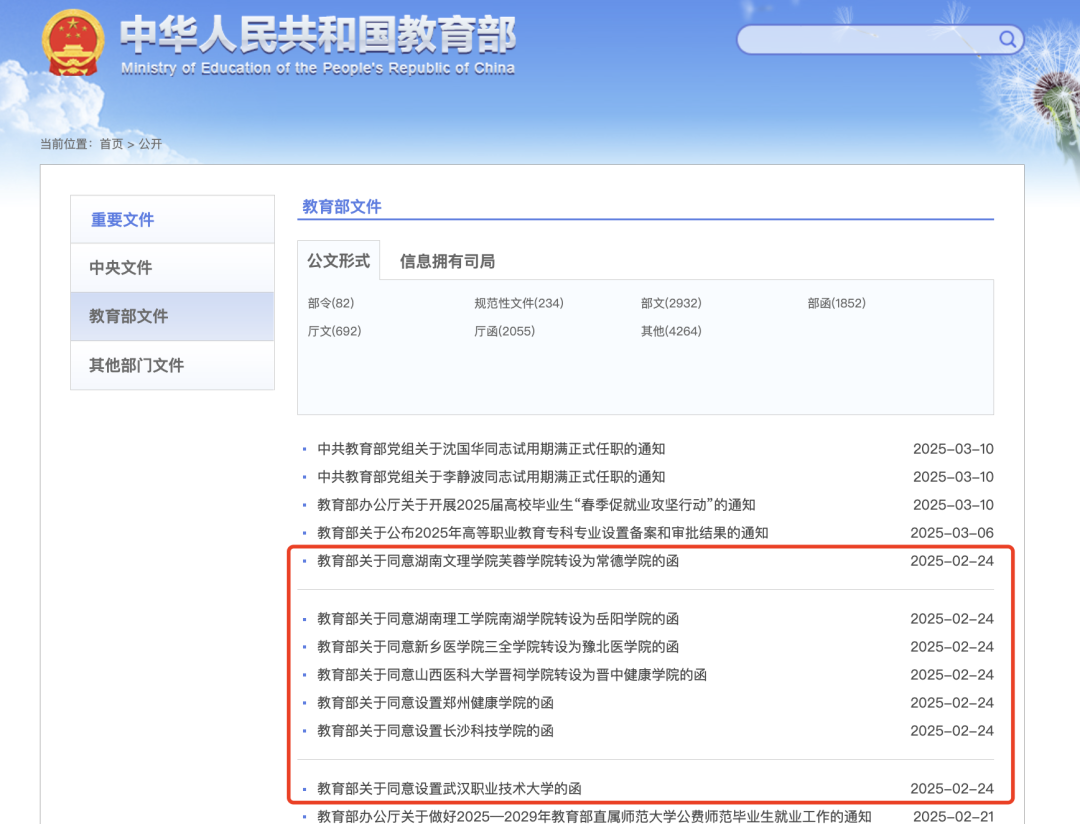Filter by 部文(2932) category

tap(670, 303)
